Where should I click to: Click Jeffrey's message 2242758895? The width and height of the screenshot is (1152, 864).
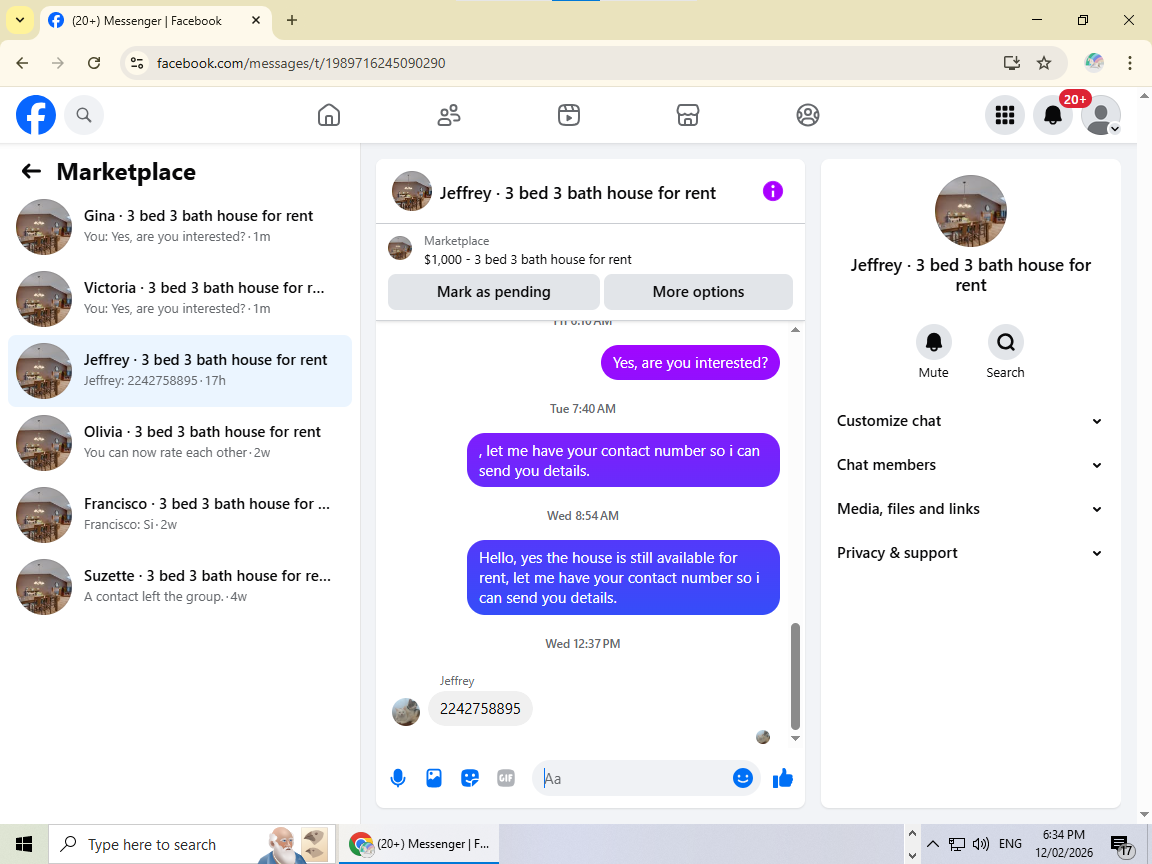[x=480, y=709]
